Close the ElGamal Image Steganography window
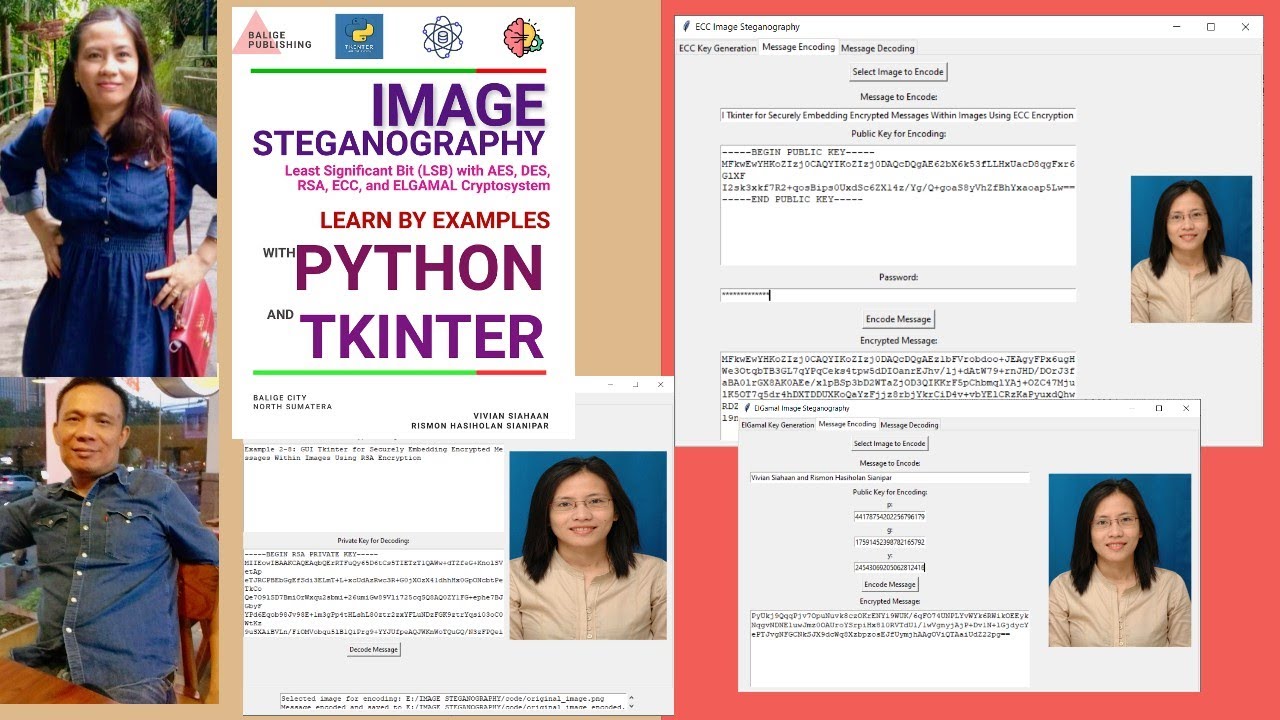This screenshot has width=1280, height=720. [1186, 408]
